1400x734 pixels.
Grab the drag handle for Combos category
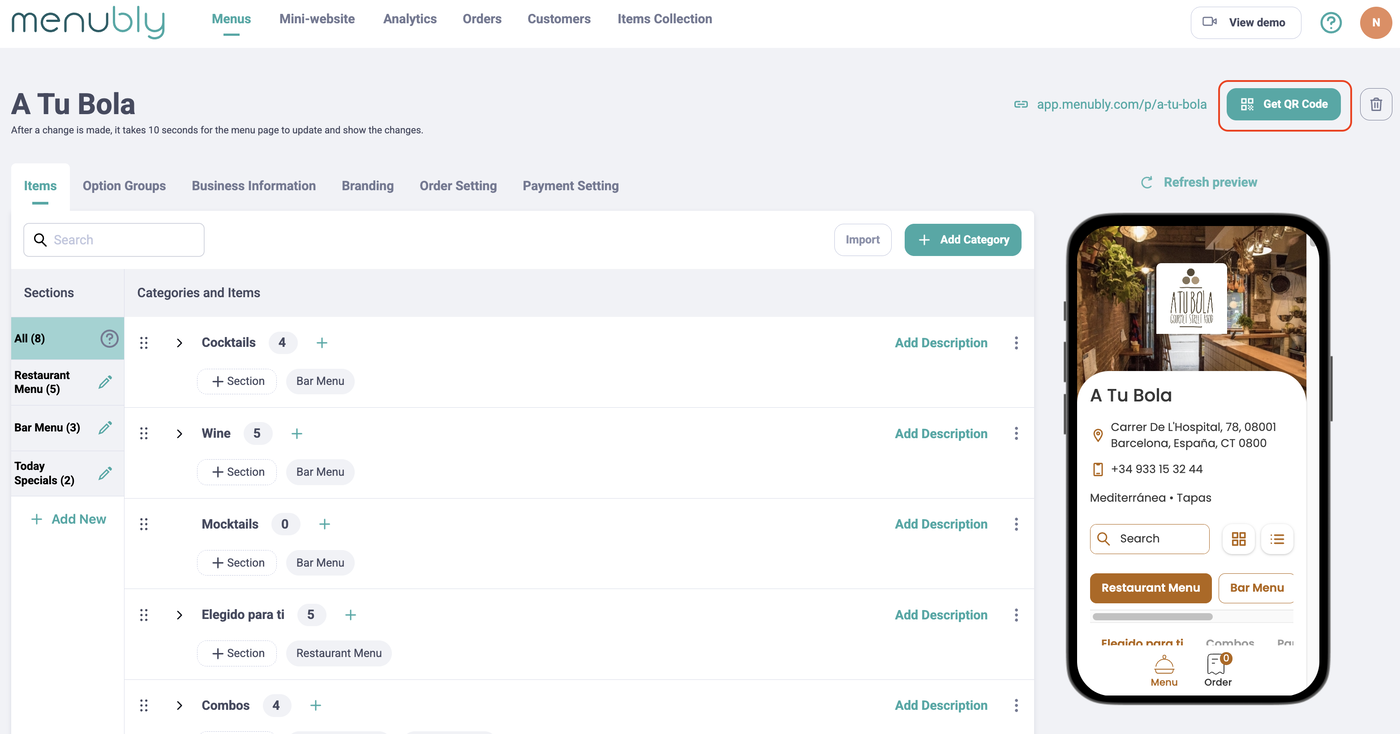point(144,706)
